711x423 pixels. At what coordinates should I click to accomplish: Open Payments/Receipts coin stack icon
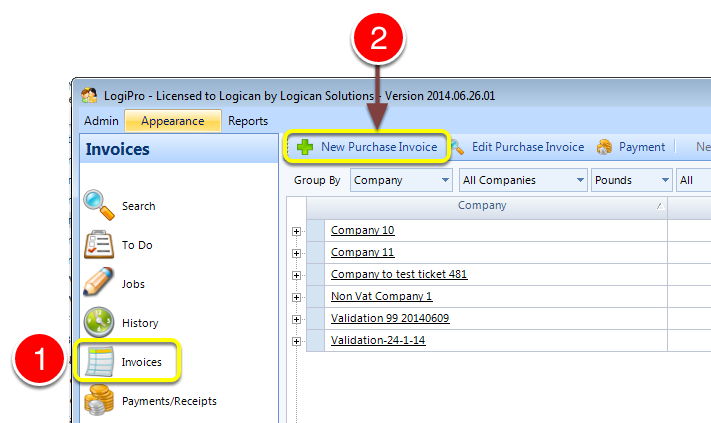coord(99,400)
